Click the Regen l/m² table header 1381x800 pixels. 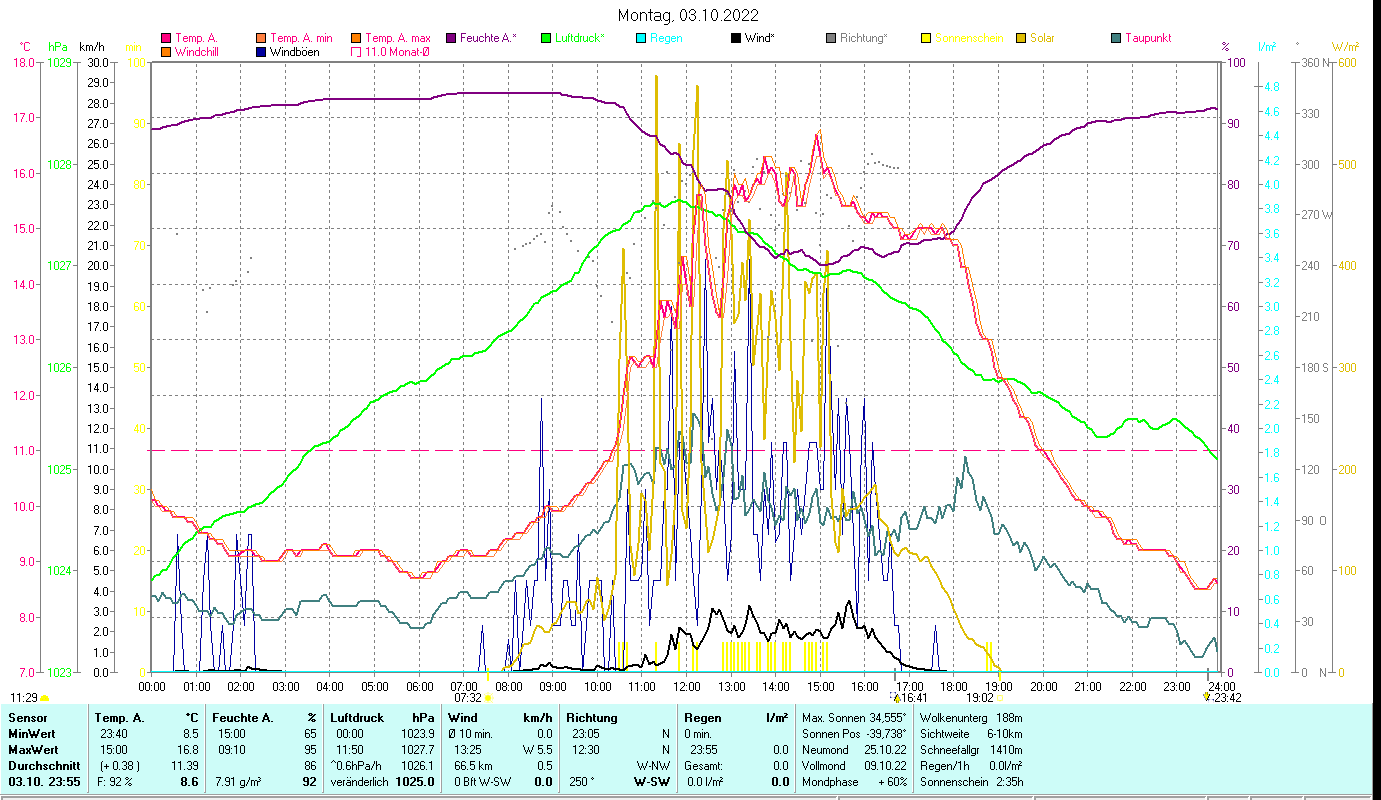click(736, 718)
